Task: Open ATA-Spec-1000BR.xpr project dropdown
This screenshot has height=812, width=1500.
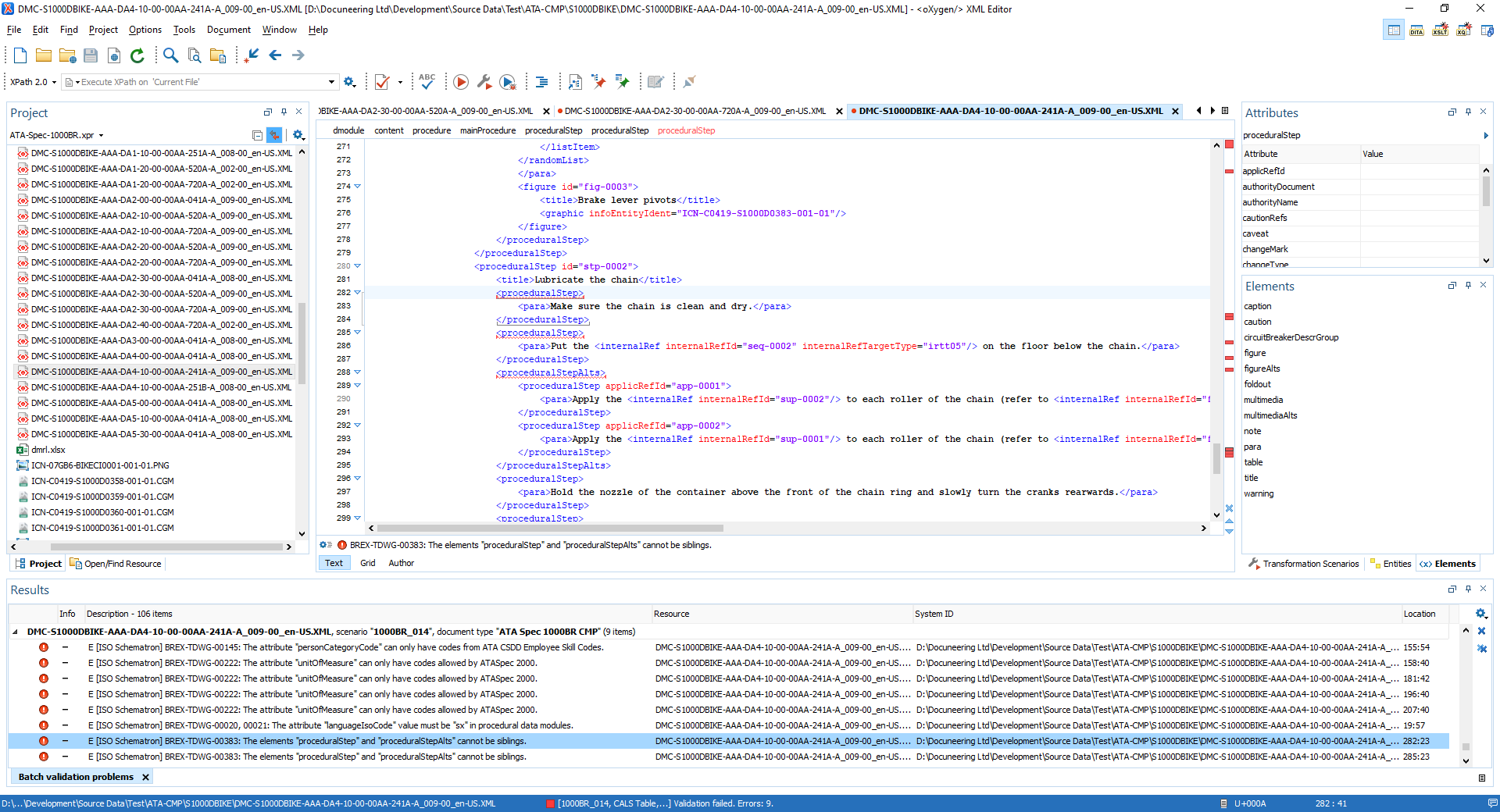Action: coord(101,136)
